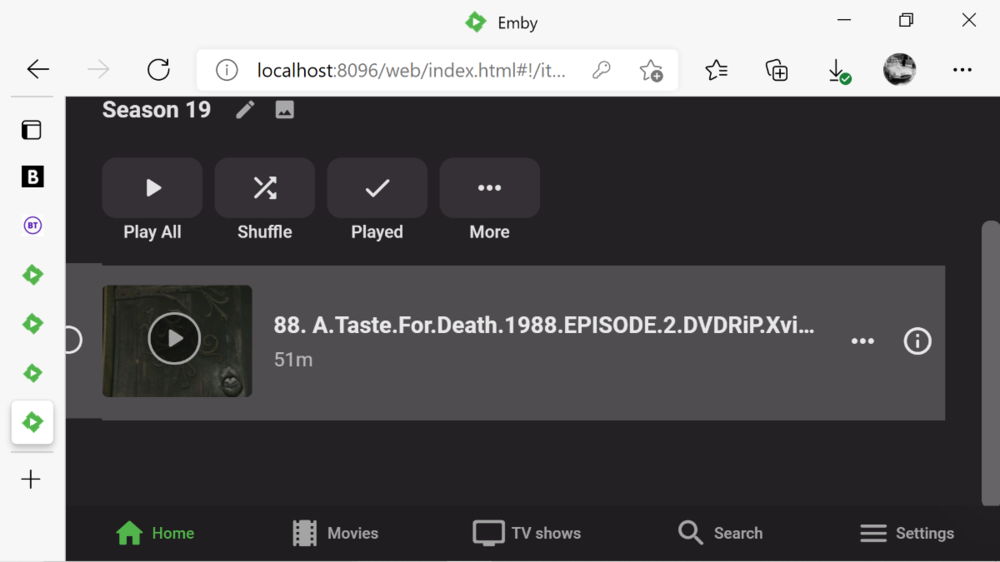Viewport: 1000px width, 562px height.
Task: Reload the Emby page
Action: 159,69
